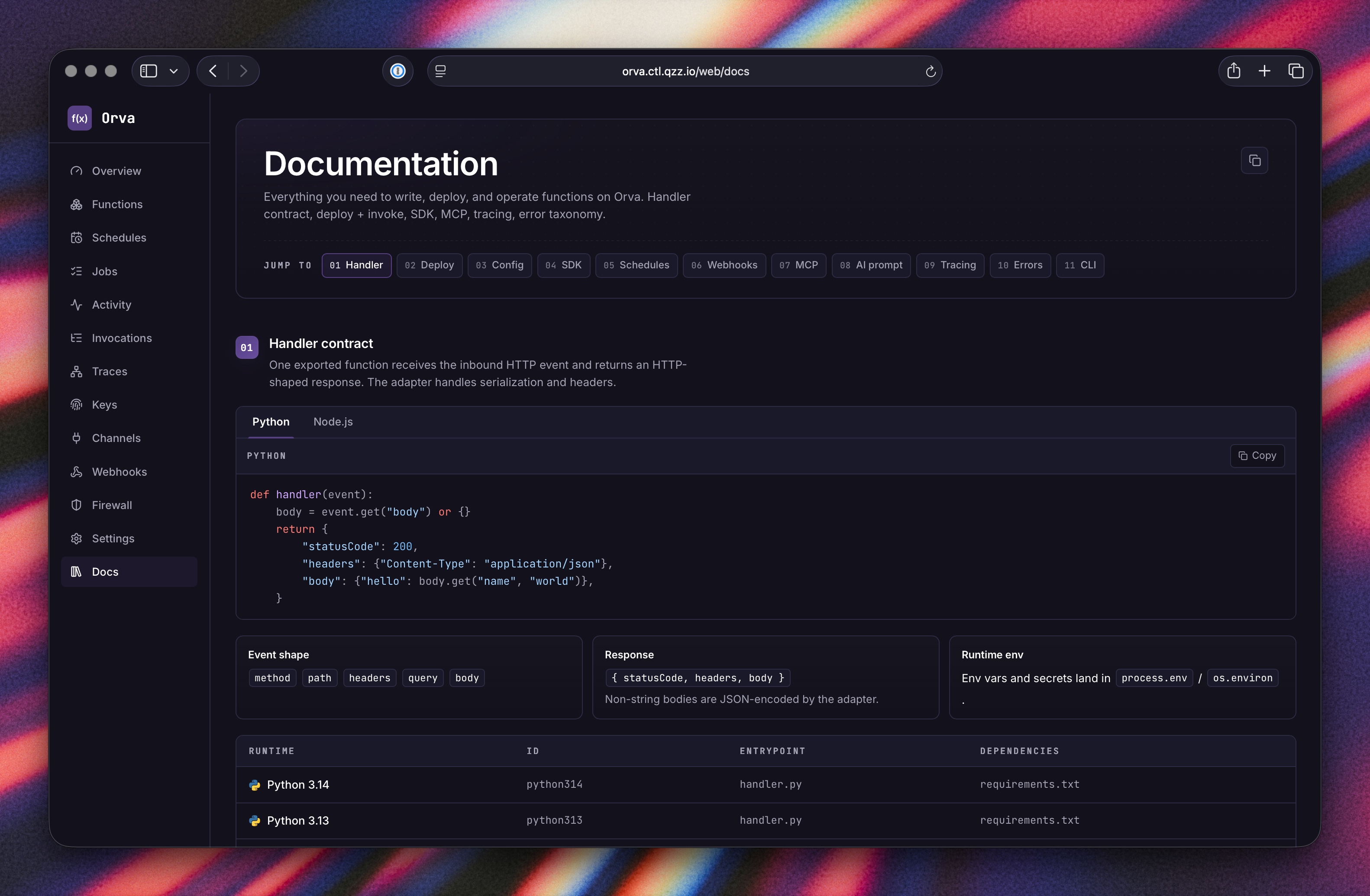Viewport: 1370px width, 896px height.
Task: Click the "process.env" code chip
Action: 1154,678
